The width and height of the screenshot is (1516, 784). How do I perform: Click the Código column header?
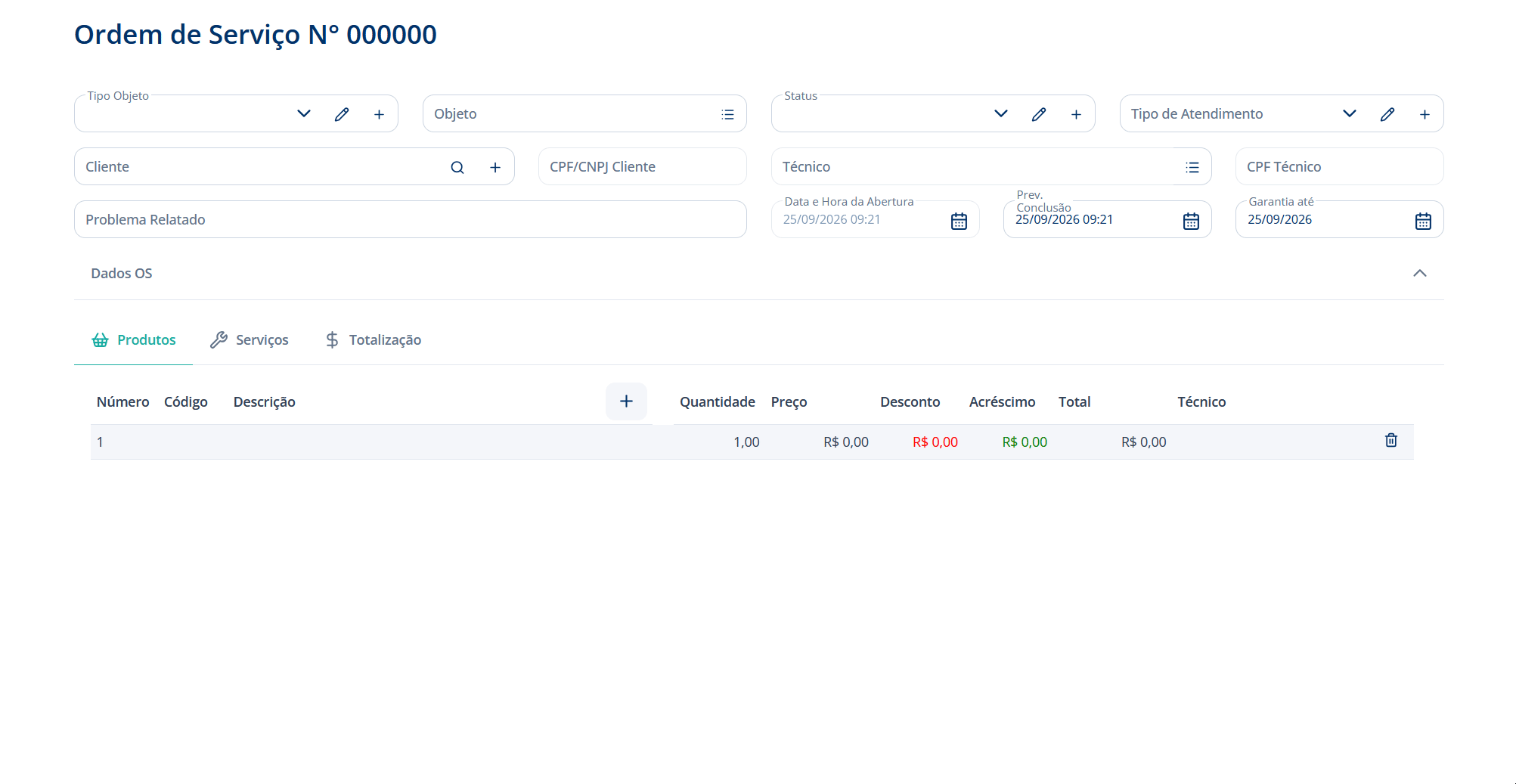click(x=186, y=402)
